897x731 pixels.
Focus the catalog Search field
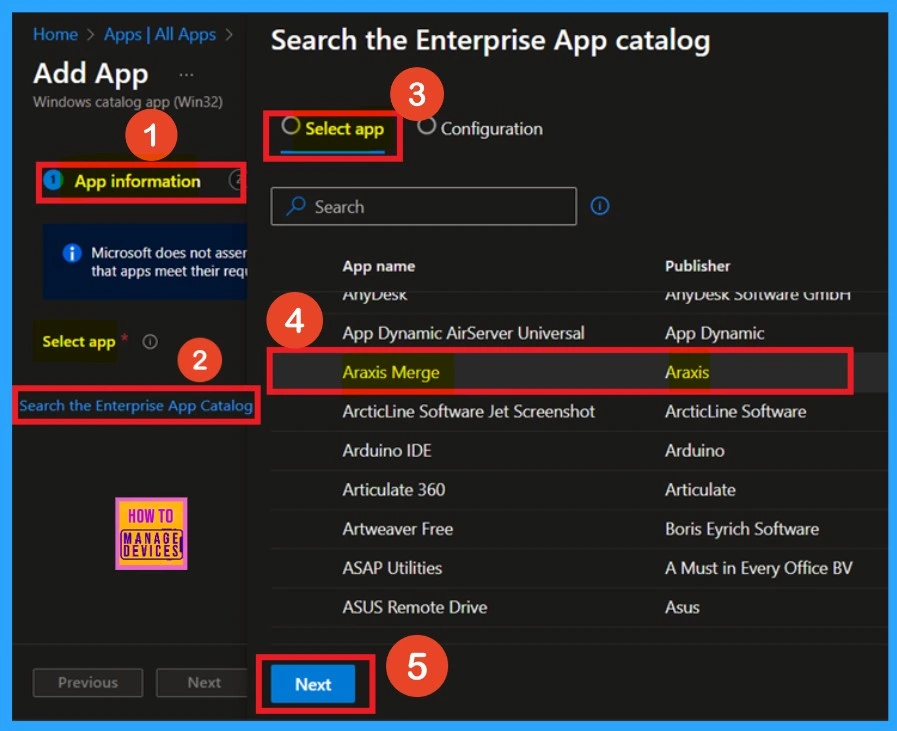point(423,206)
